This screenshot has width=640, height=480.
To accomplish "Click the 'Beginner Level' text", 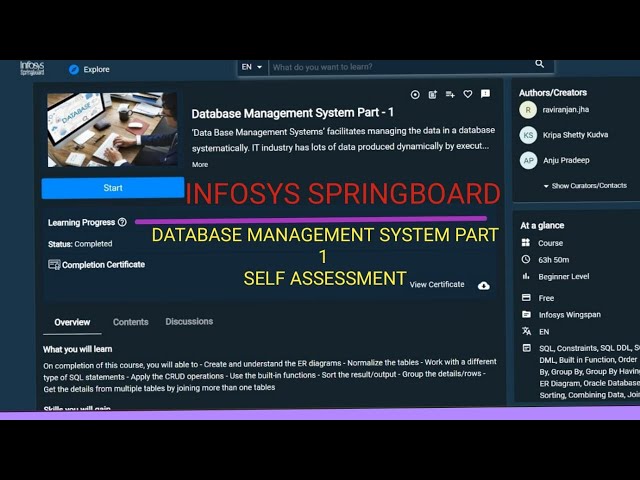I will (x=564, y=277).
